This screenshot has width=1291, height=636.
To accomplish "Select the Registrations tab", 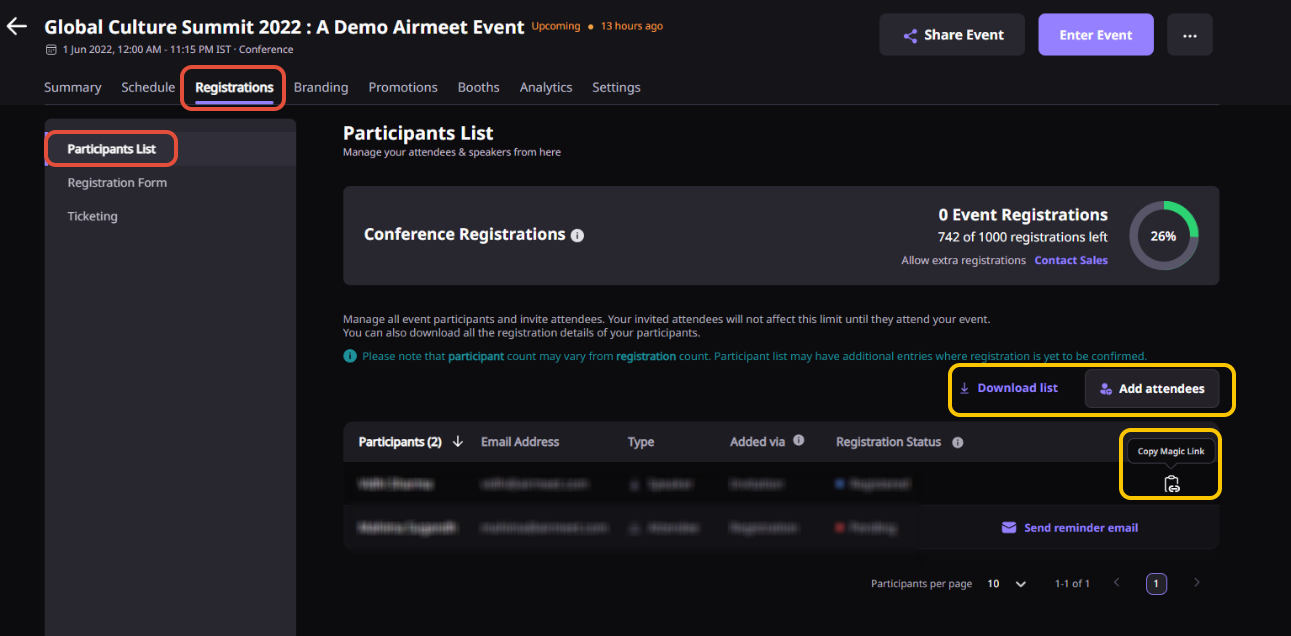I will (x=234, y=87).
